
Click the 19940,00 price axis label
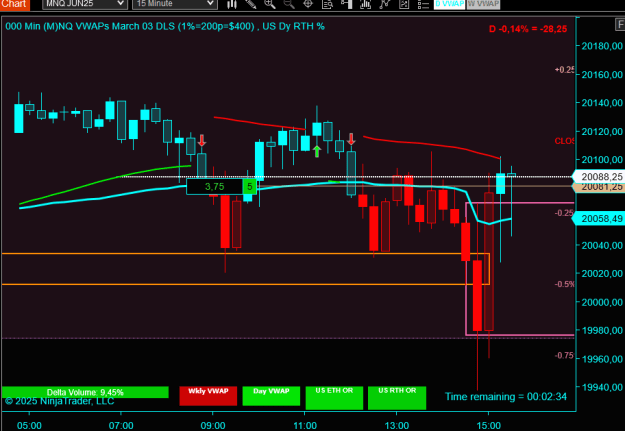tap(602, 387)
